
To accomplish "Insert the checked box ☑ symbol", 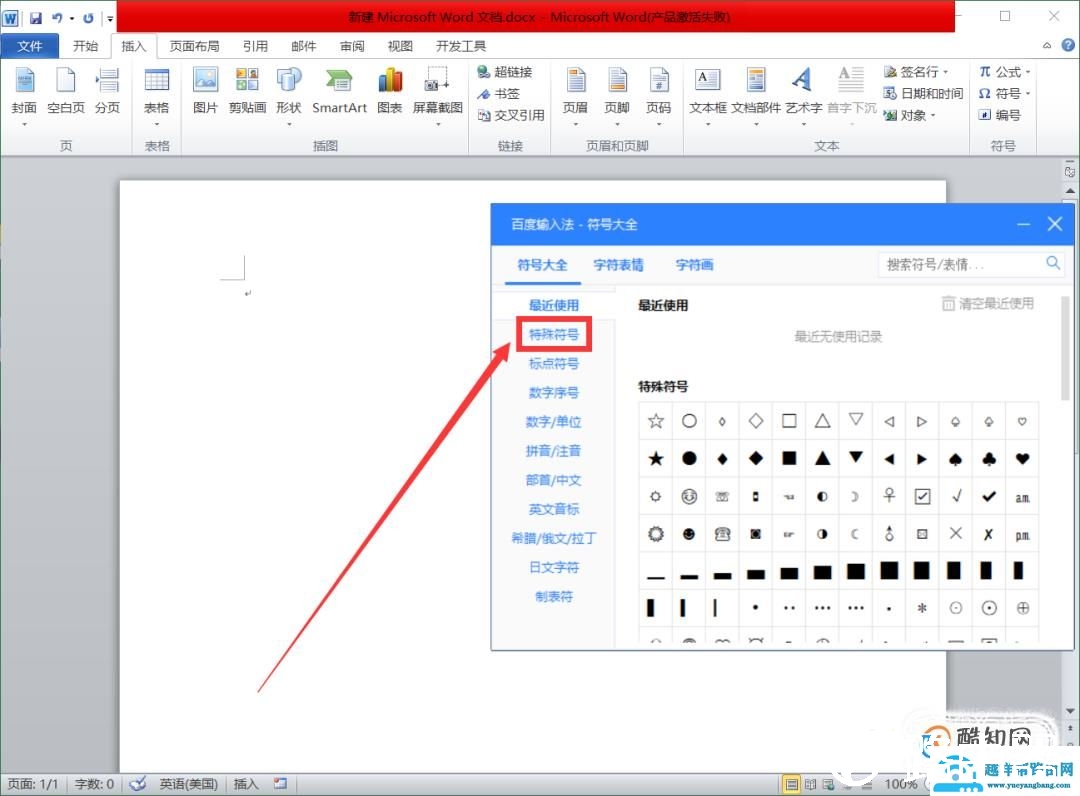I will [922, 496].
